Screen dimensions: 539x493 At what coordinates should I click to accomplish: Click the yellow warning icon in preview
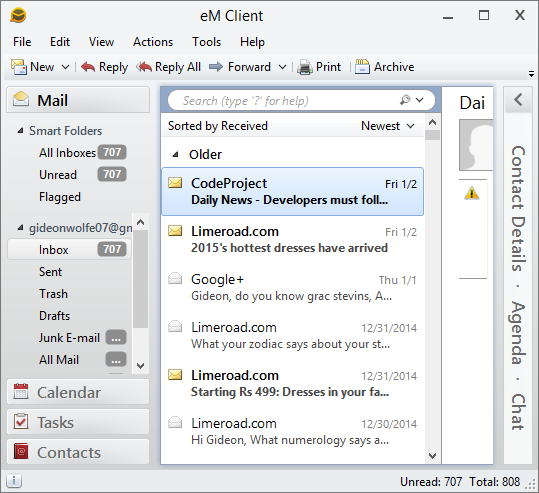pos(472,193)
